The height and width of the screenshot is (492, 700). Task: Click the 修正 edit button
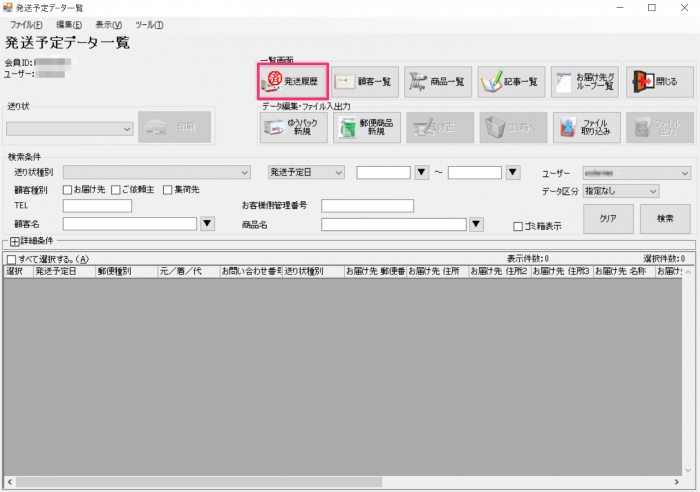440,128
